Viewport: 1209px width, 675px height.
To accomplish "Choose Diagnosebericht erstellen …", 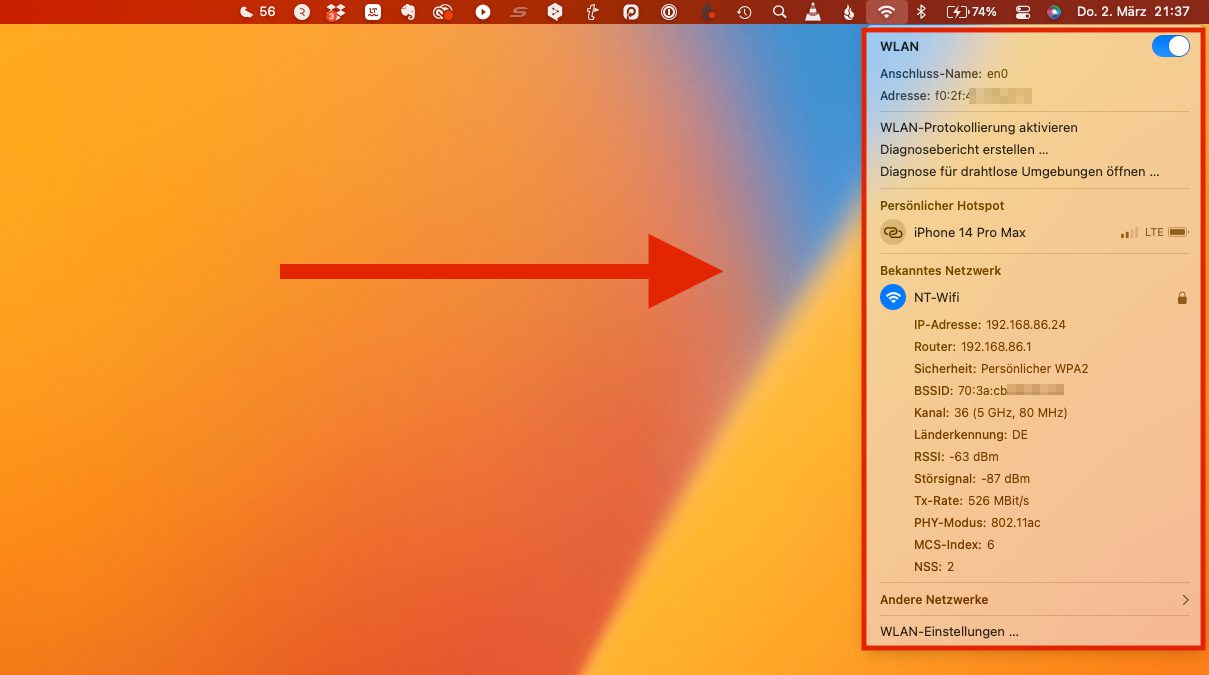I will click(964, 150).
